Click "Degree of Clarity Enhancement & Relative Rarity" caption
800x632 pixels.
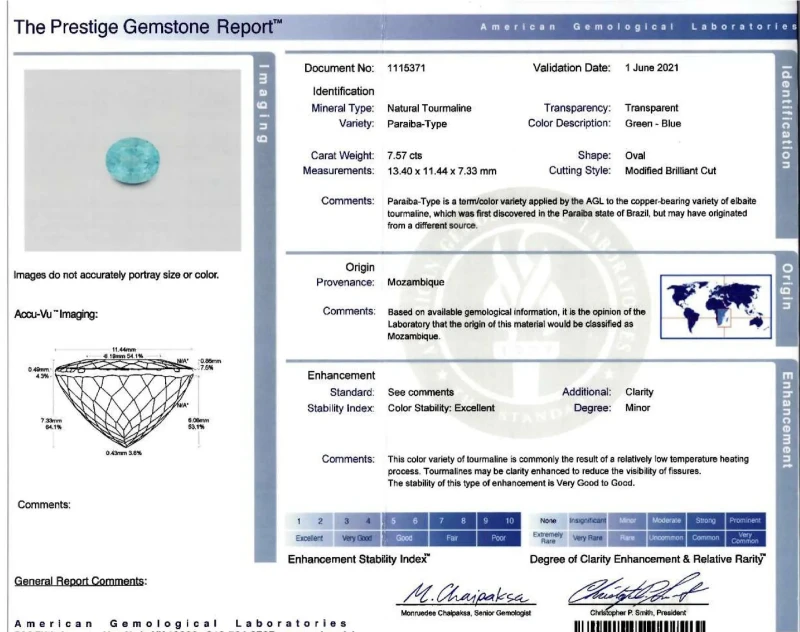[x=647, y=559]
